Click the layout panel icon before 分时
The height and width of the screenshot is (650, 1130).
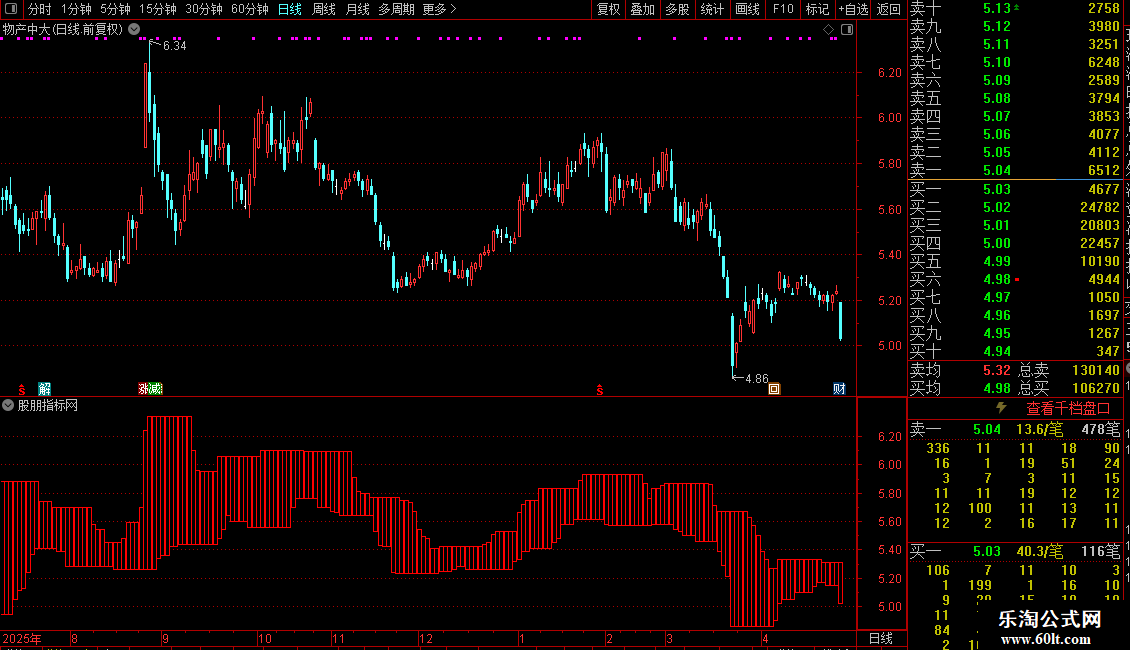pos(11,9)
